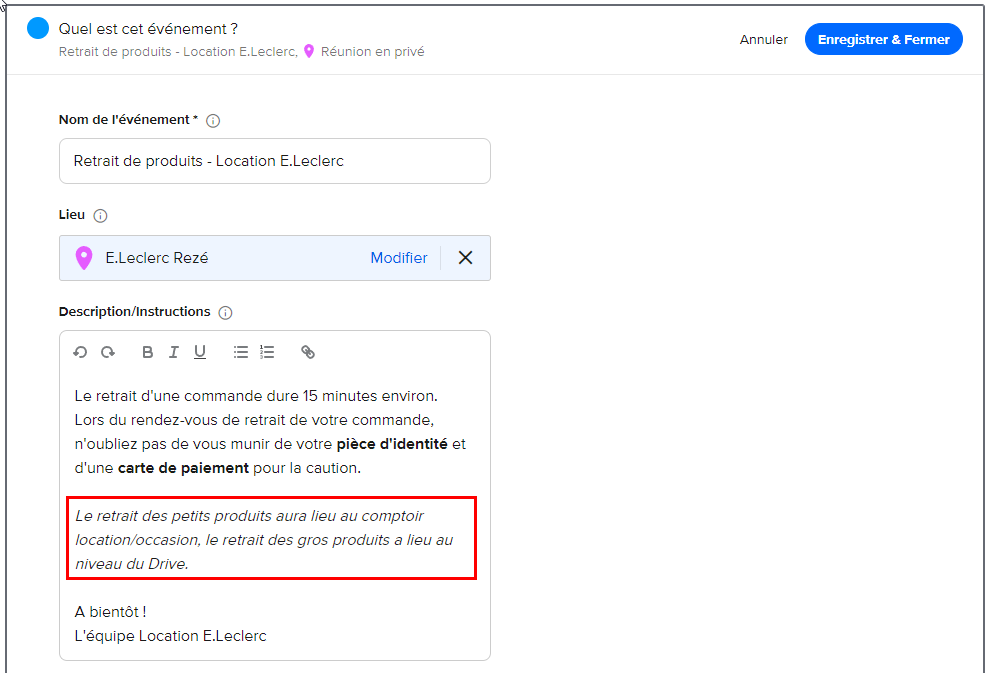Click the 'E.Leclerc Rezé' location text

pos(157,258)
